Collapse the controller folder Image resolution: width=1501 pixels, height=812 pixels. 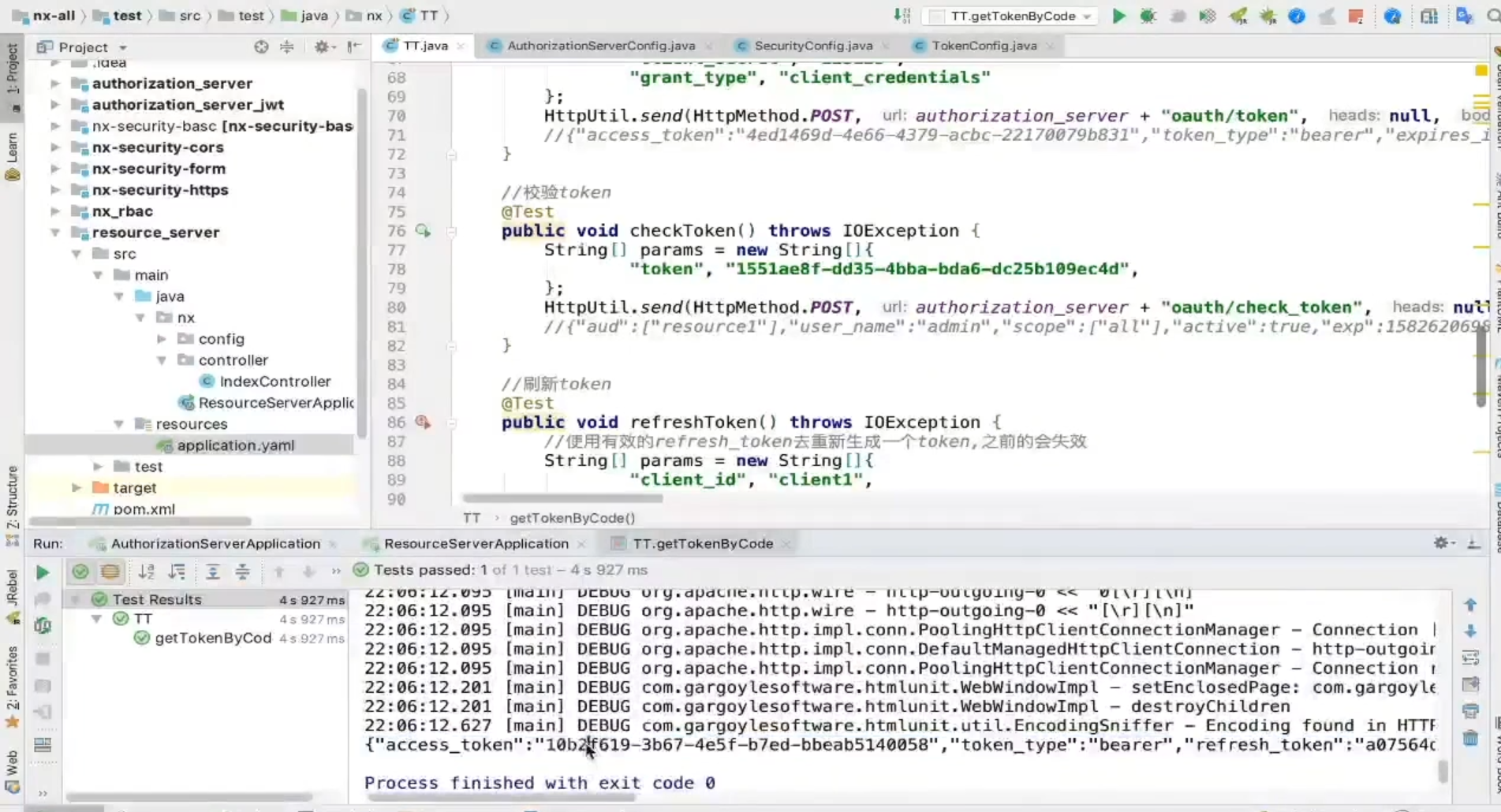(162, 359)
